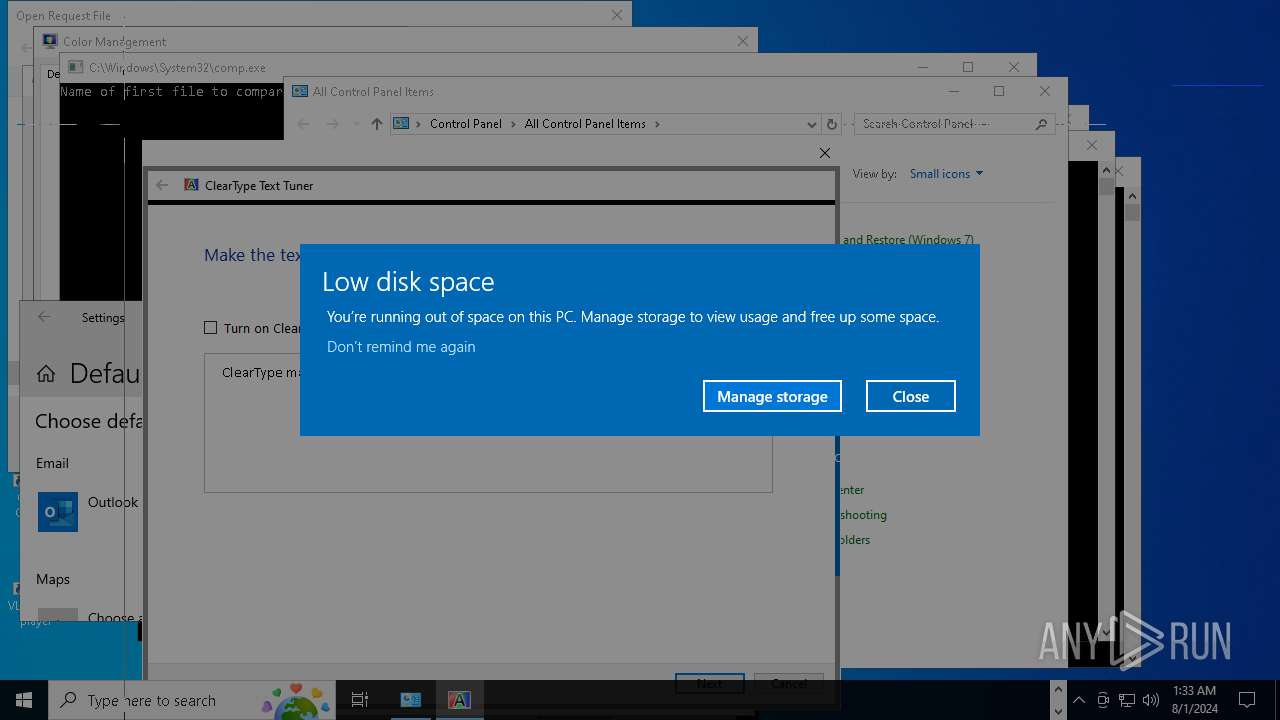Click Settings window back arrow

[x=44, y=317]
